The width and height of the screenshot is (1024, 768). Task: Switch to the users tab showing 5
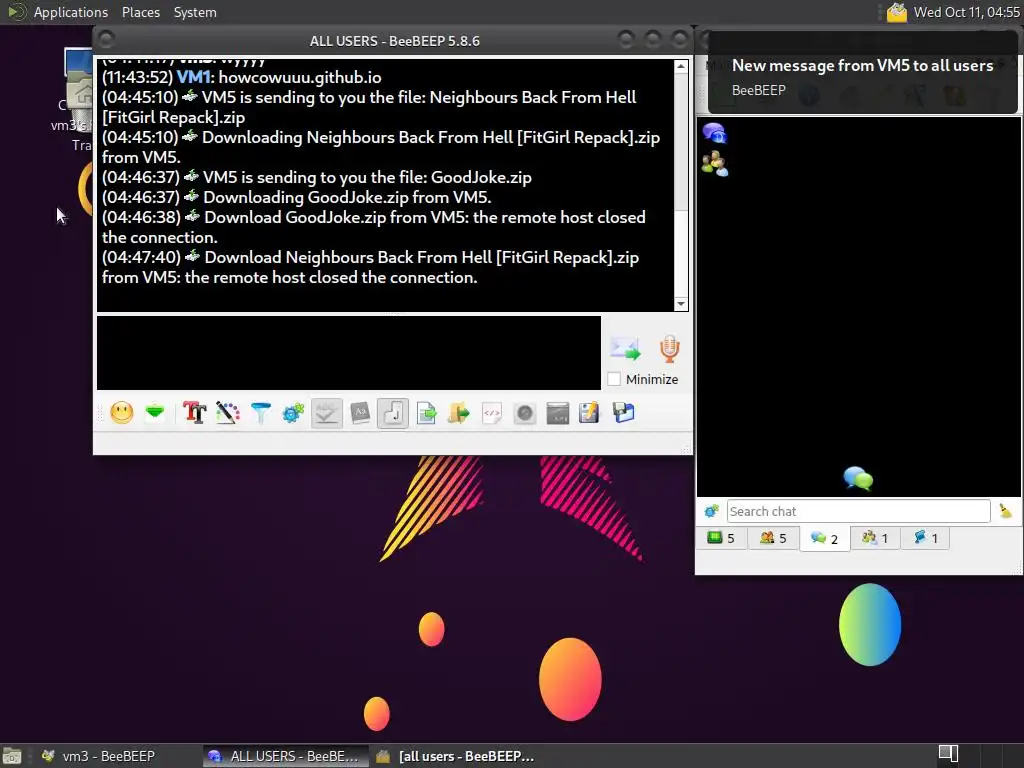(x=773, y=538)
